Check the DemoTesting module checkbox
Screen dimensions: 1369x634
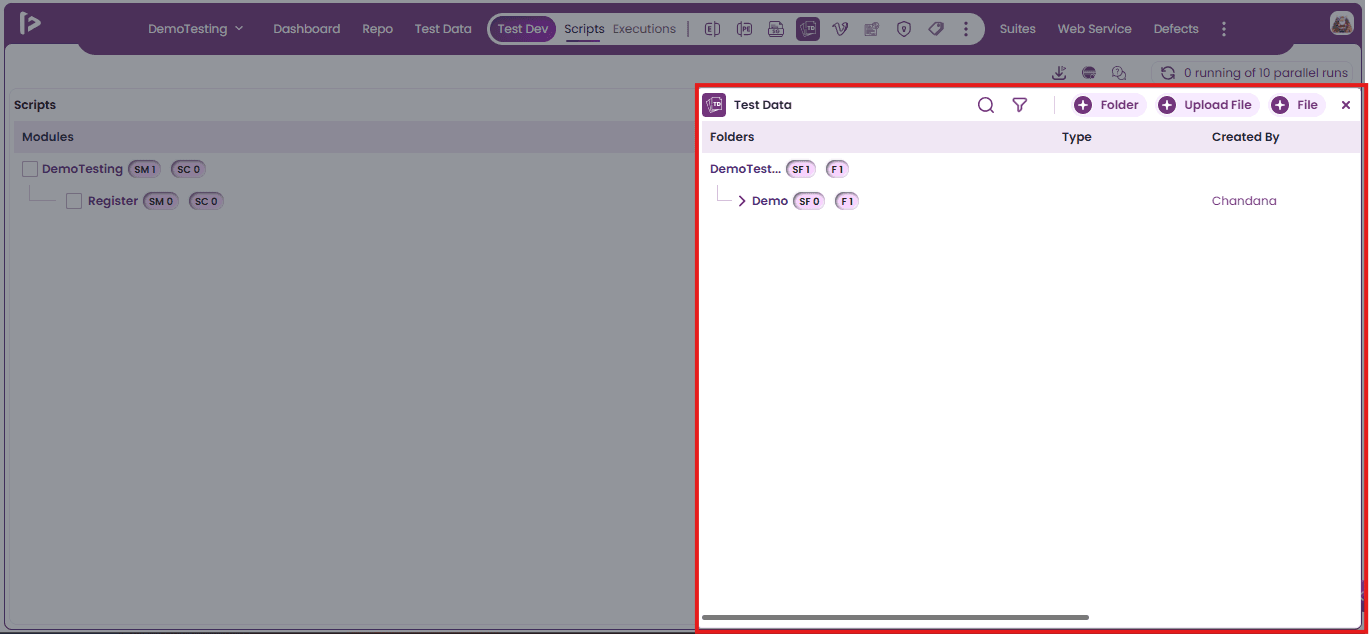pyautogui.click(x=30, y=169)
